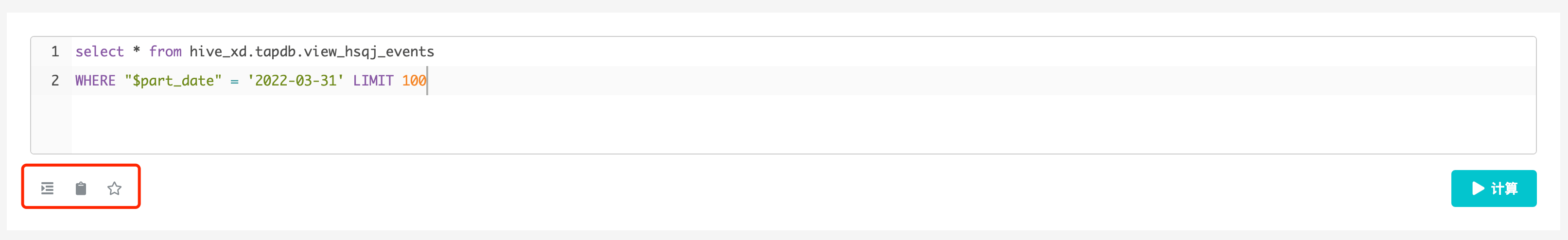This screenshot has height=240, width=1568.
Task: Click the equals sign on line 2
Action: [x=234, y=81]
